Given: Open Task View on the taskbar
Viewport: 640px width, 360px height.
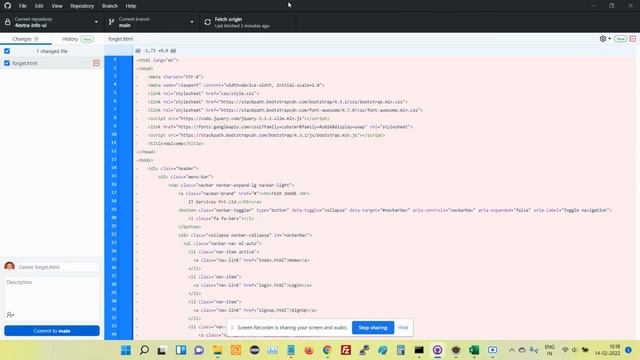Looking at the screenshot, I should 162,350.
